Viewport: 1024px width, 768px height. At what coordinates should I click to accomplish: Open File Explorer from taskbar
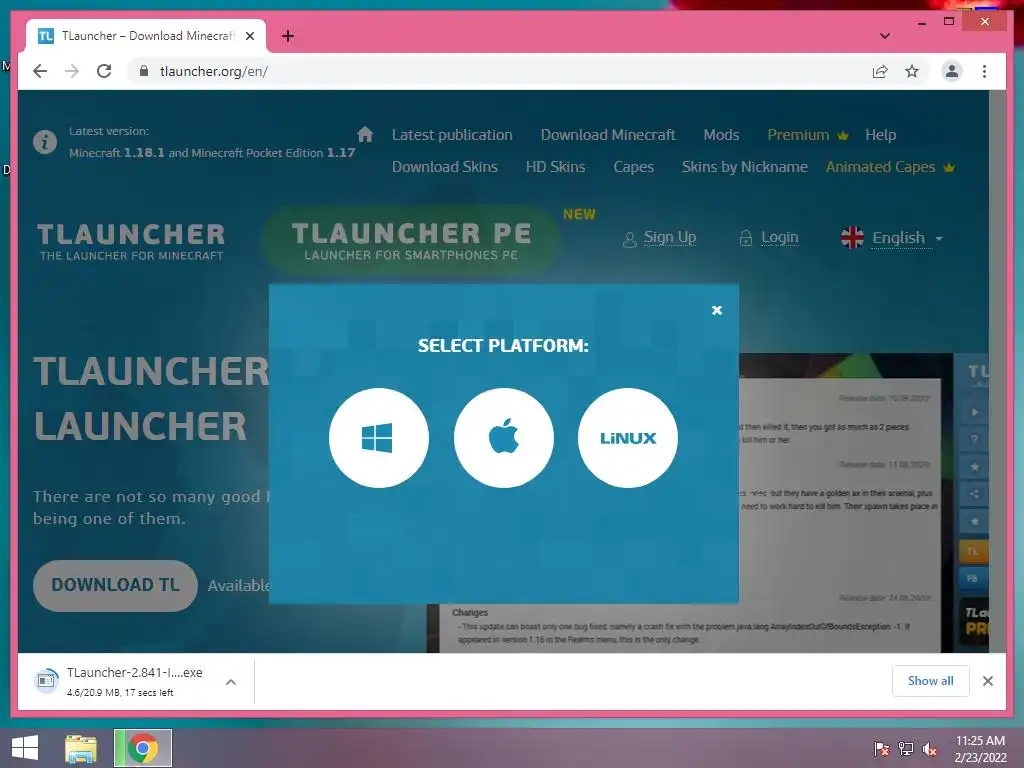[81, 748]
